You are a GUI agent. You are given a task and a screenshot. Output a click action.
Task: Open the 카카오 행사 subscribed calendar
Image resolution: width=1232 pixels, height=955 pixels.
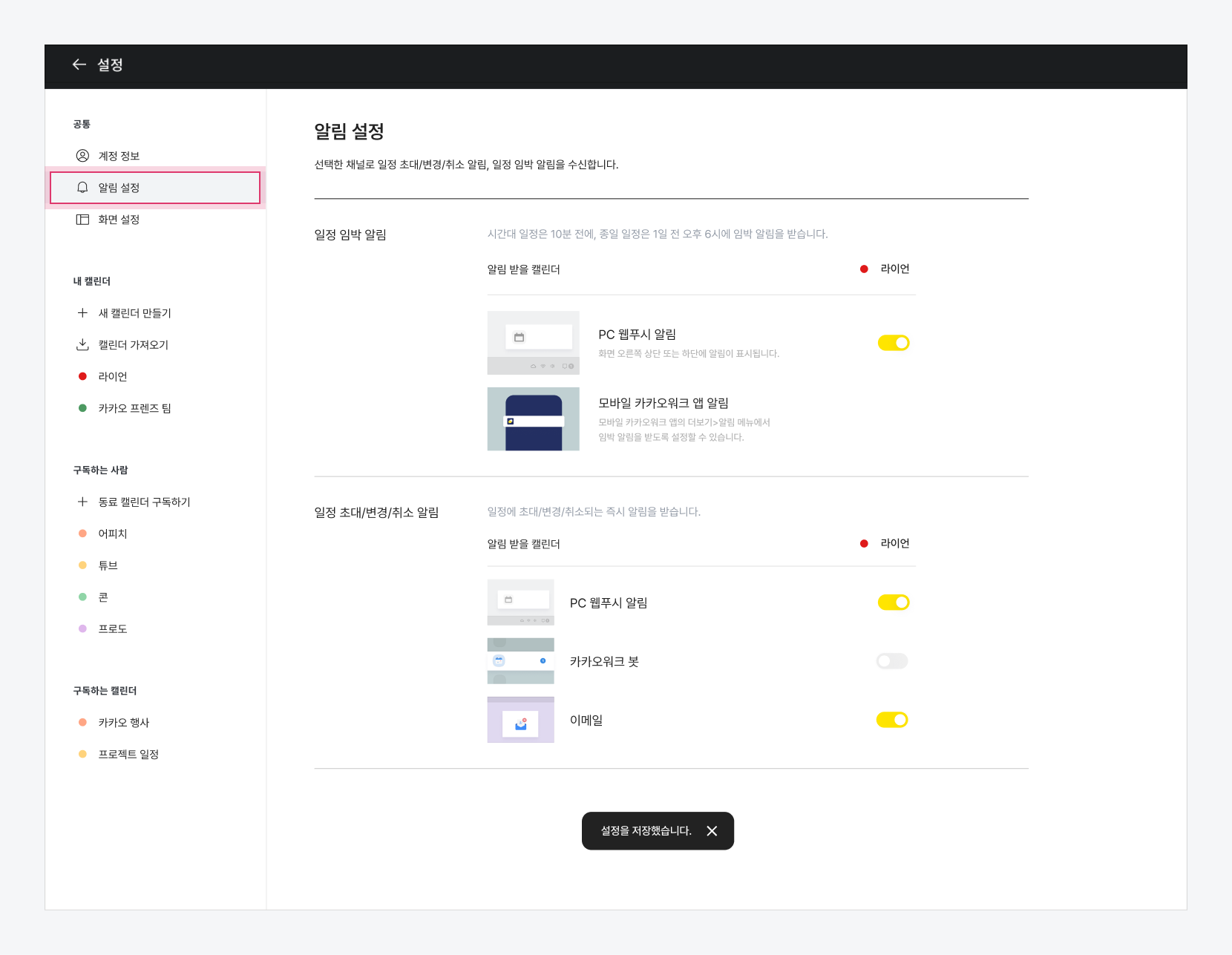[x=124, y=723]
